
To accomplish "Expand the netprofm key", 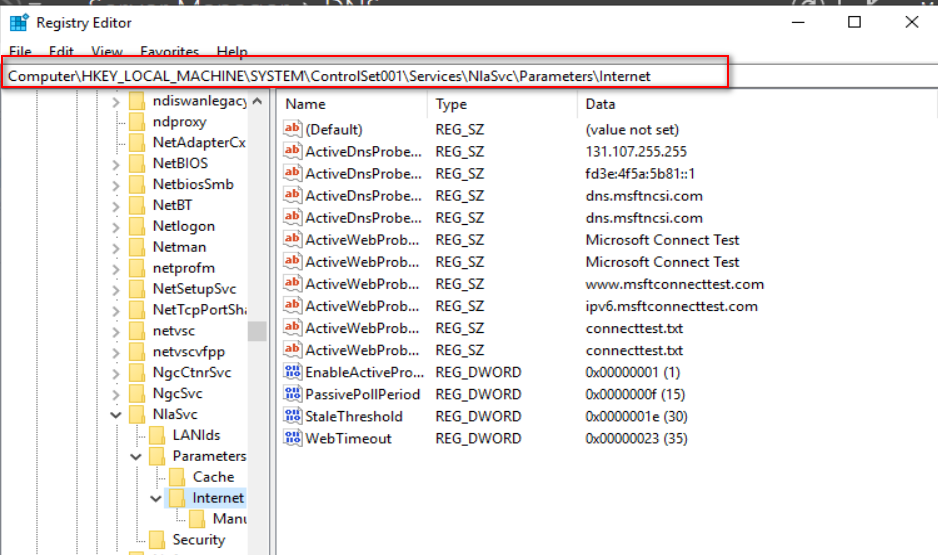I will tap(115, 269).
